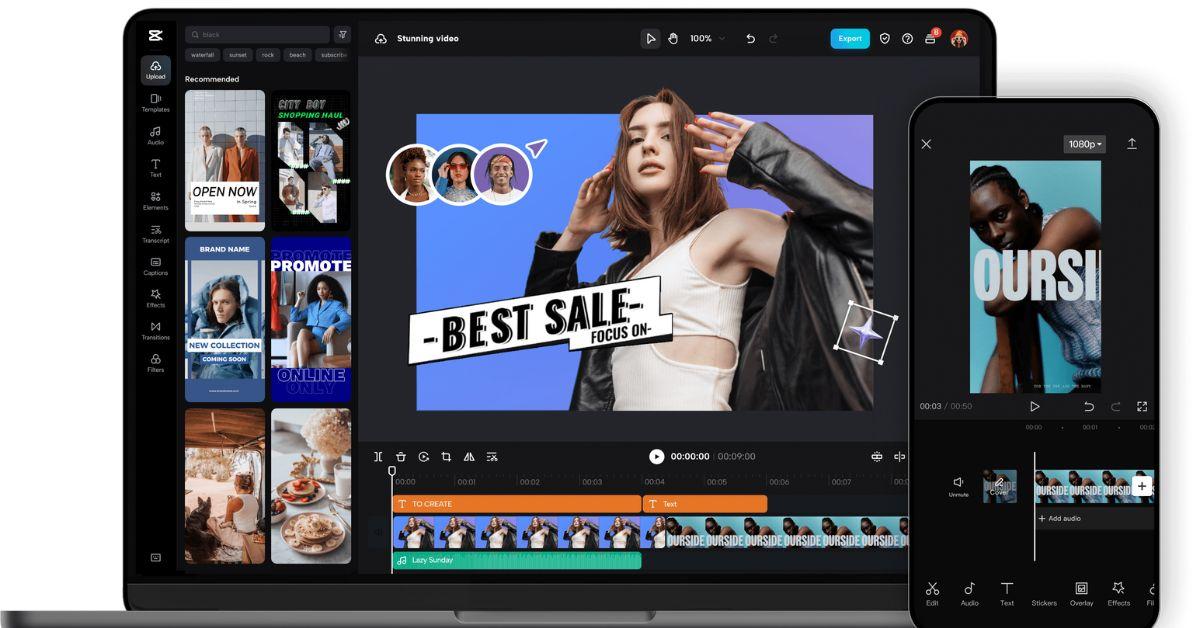Select the 'rock' search tag

(268, 55)
